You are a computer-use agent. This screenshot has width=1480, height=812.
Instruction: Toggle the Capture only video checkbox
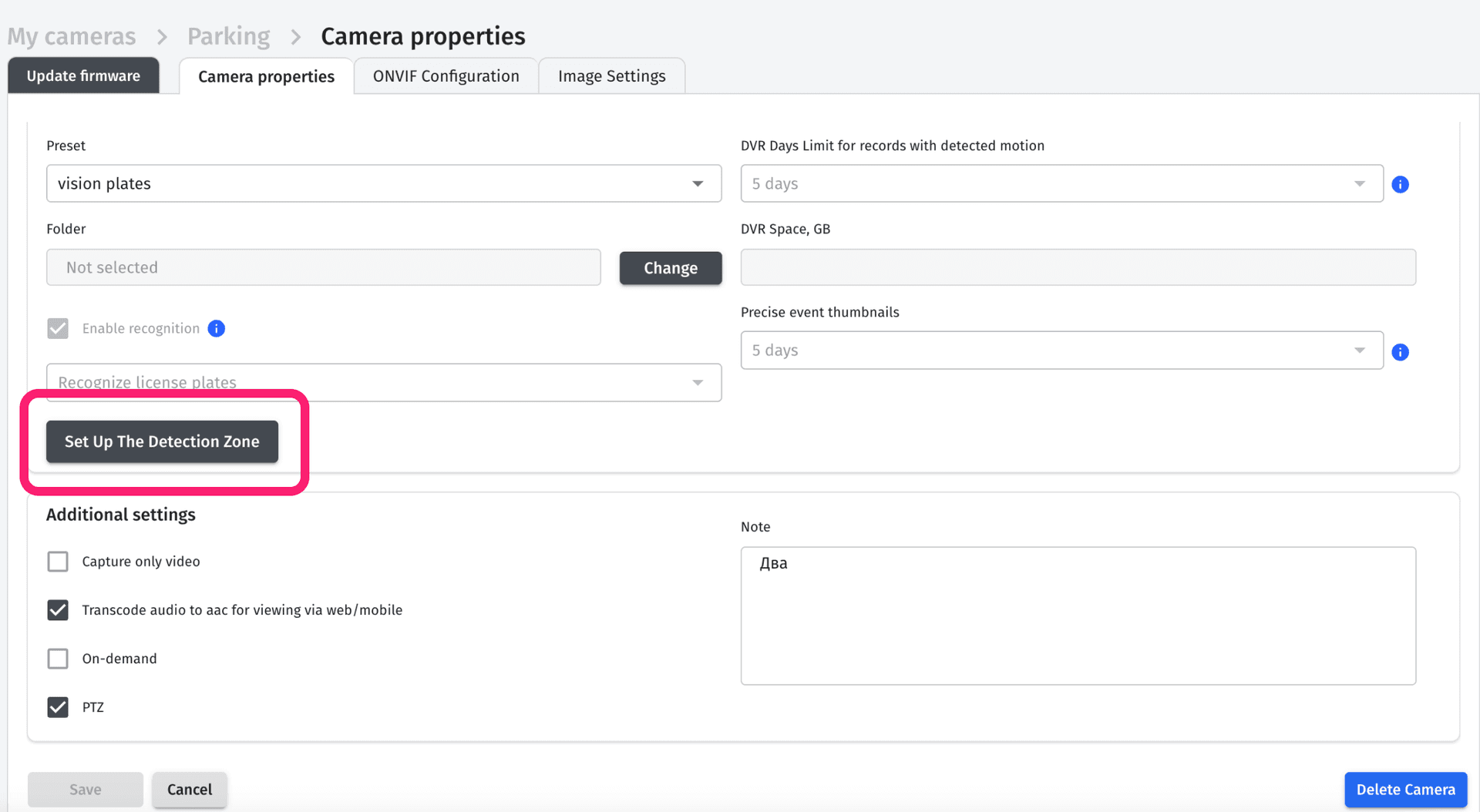pos(58,562)
